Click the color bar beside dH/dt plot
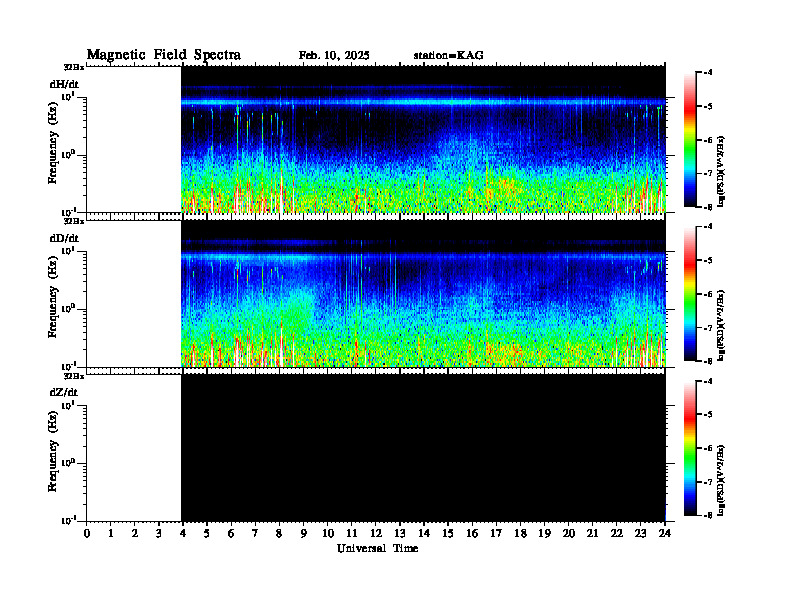This screenshot has height=612, width=792. pyautogui.click(x=690, y=140)
